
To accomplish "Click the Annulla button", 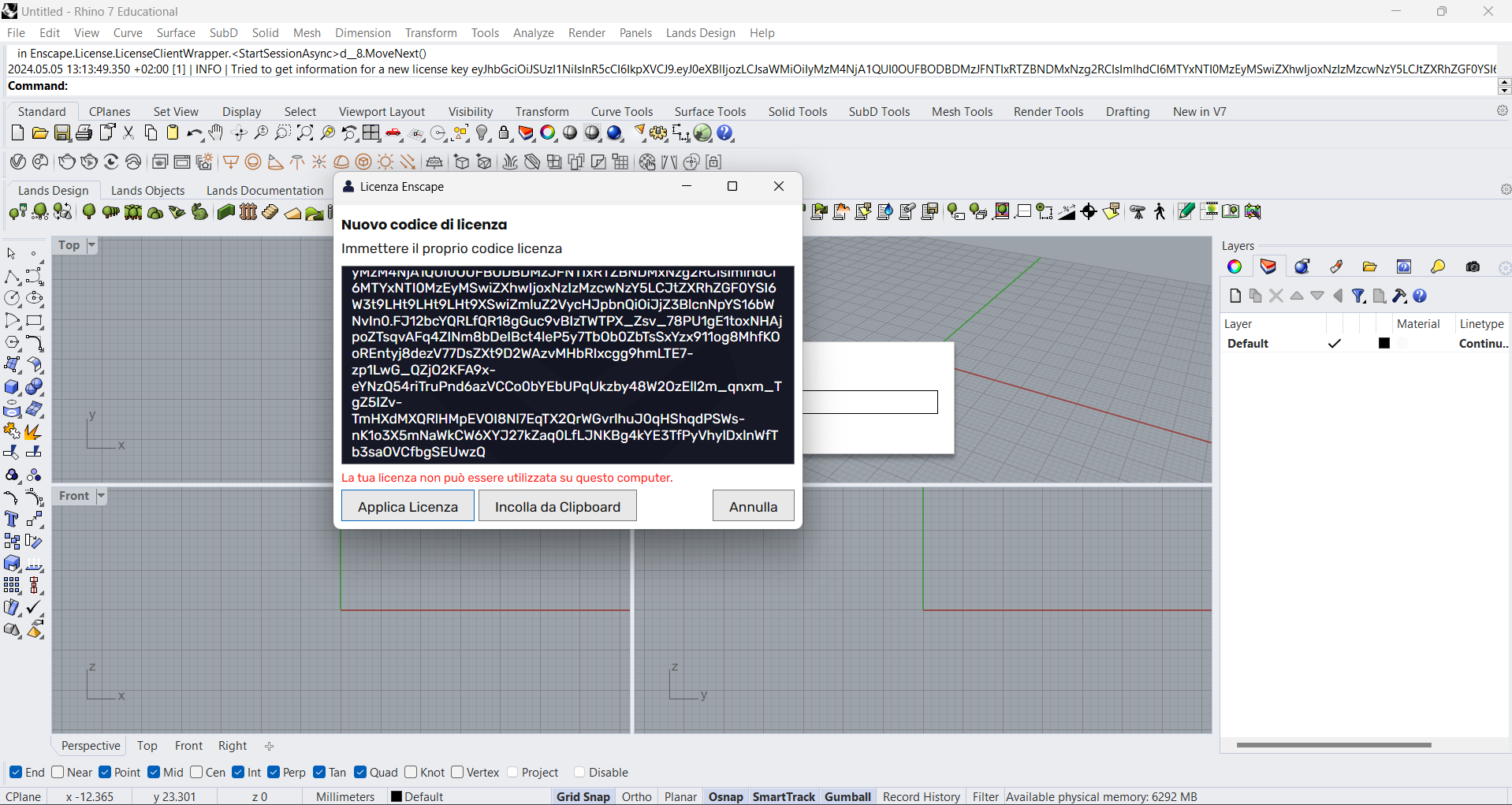I will [x=753, y=506].
